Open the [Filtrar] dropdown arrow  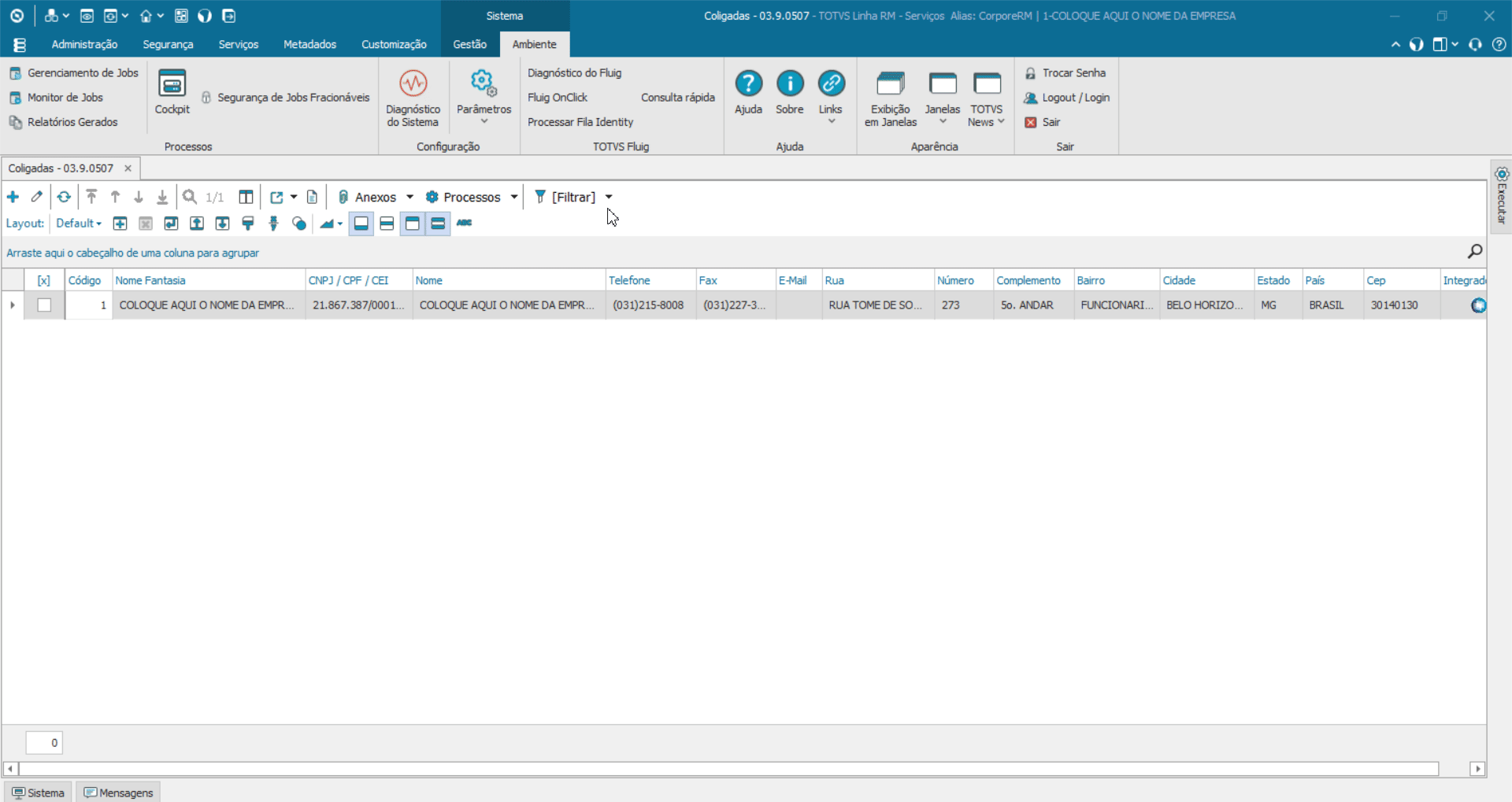point(609,197)
